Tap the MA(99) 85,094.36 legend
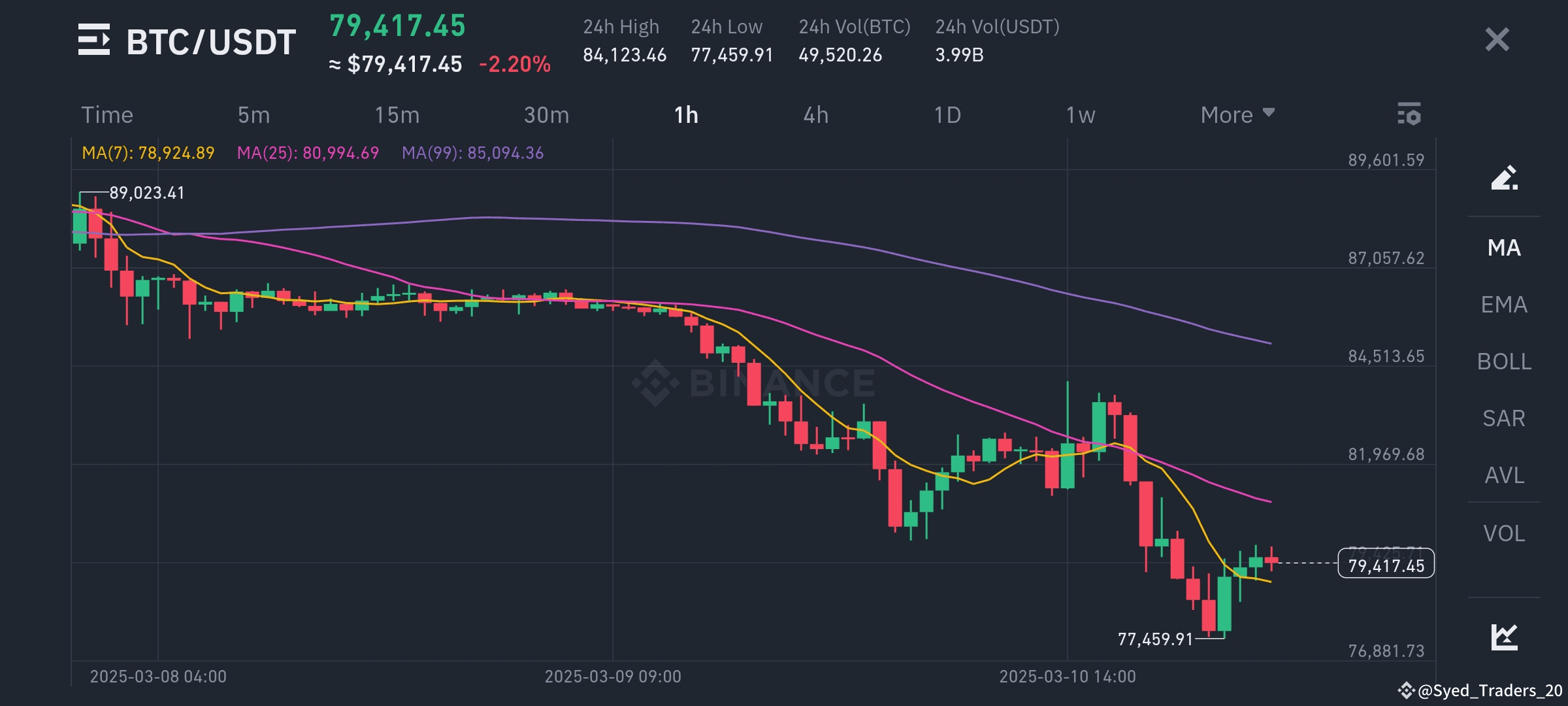Image resolution: width=1568 pixels, height=706 pixels. tap(472, 153)
